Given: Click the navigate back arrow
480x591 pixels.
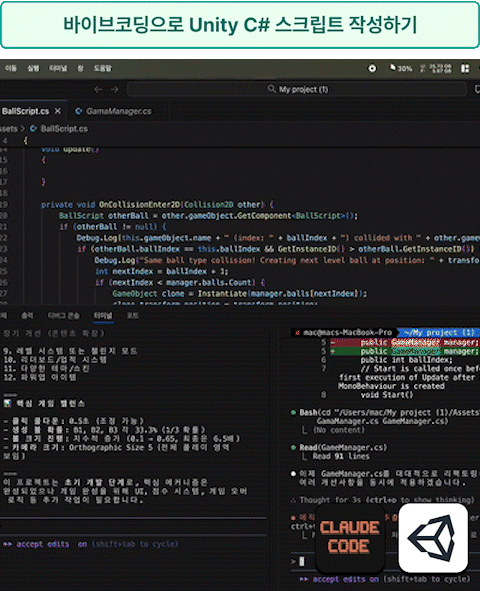Looking at the screenshot, I should tap(98, 89).
